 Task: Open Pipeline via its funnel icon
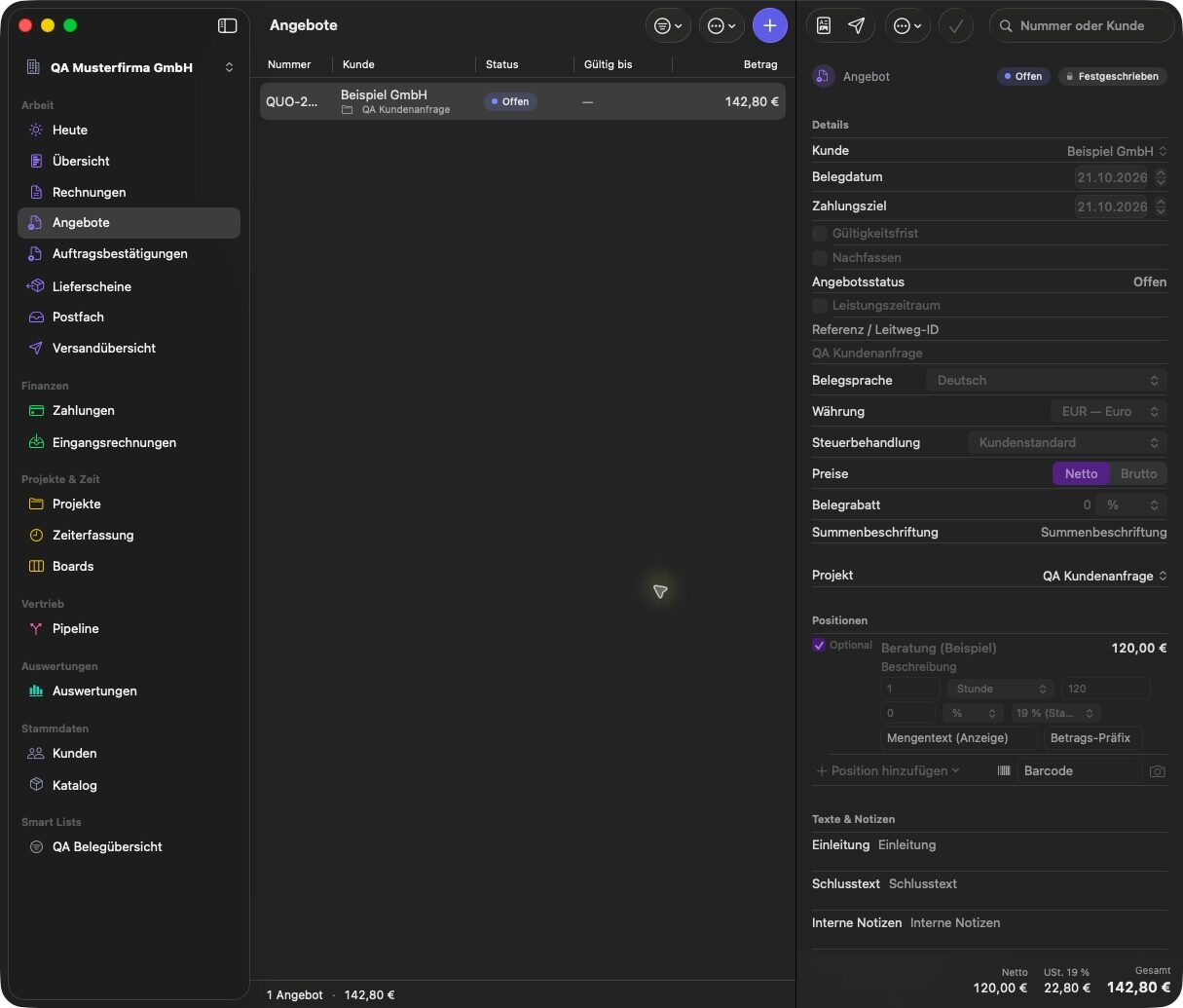[36, 628]
